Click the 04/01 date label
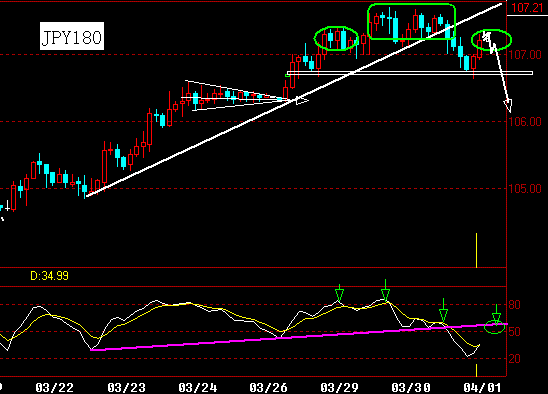This screenshot has height=394, width=548. click(x=482, y=388)
